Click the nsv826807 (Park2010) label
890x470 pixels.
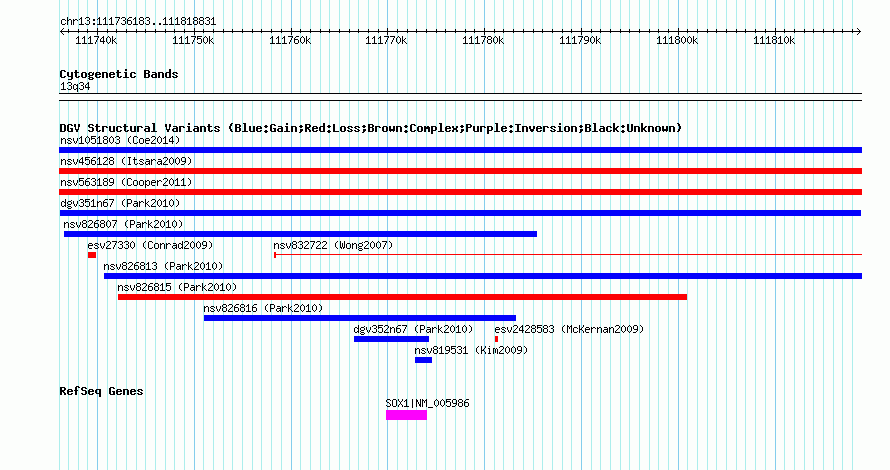[x=123, y=224]
